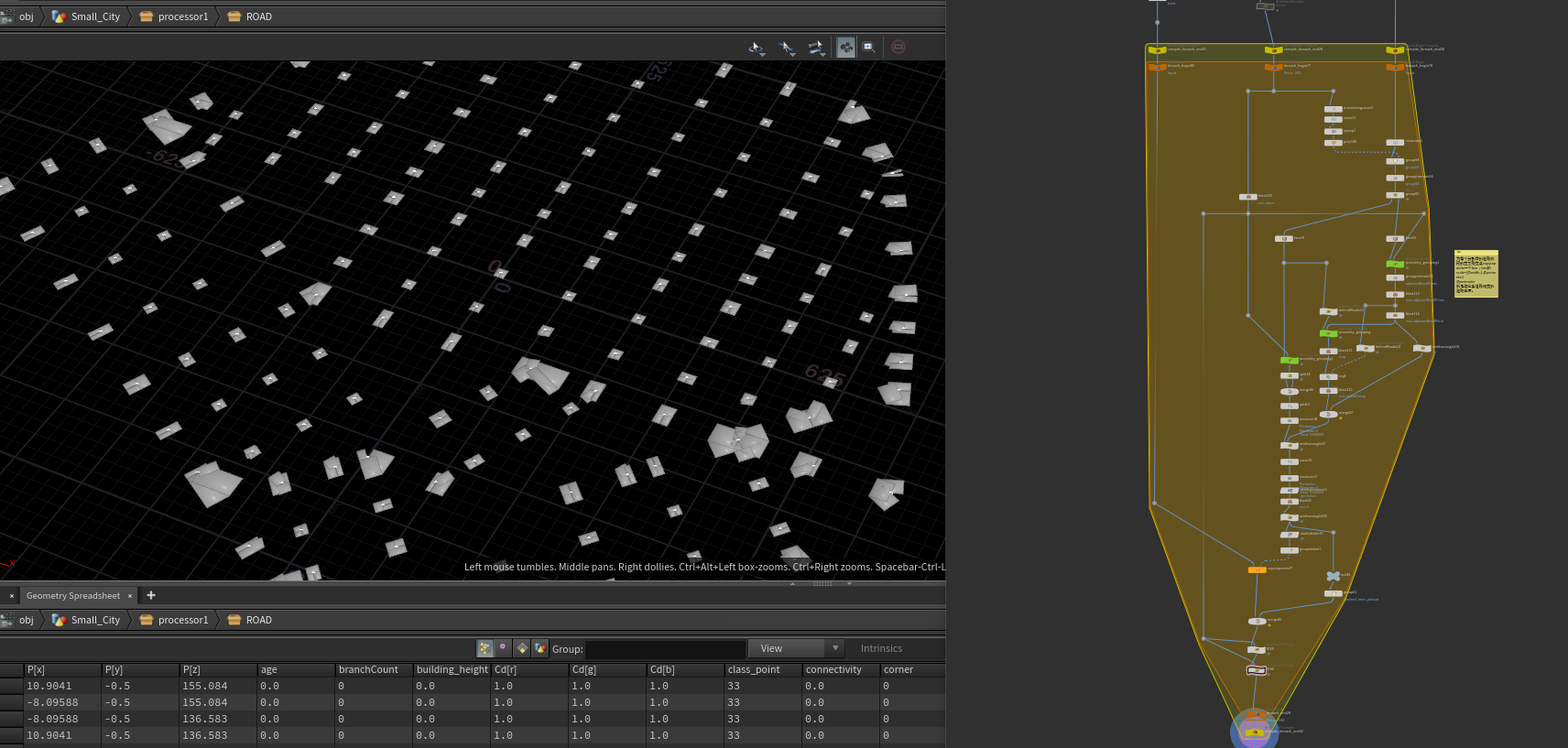The image size is (1568, 748).
Task: Click the dolly view tool icon
Action: click(x=815, y=47)
